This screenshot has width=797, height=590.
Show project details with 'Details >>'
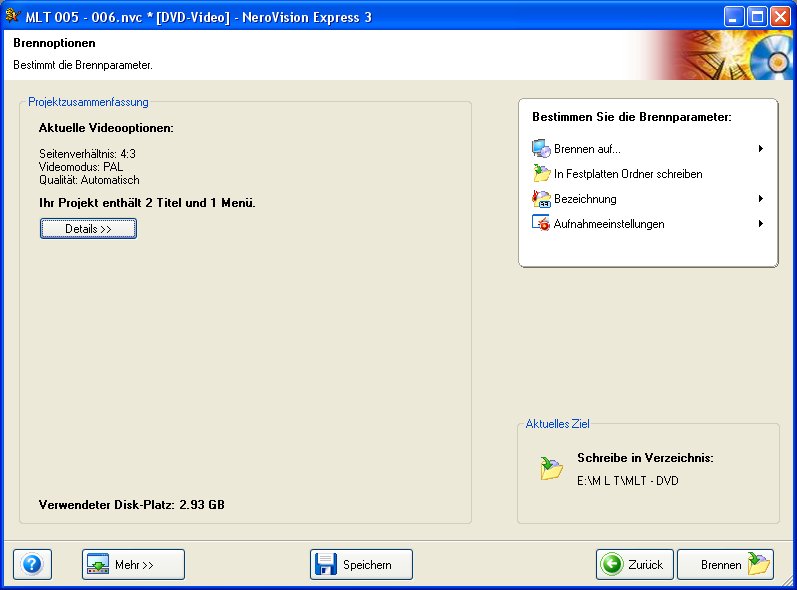pos(88,229)
